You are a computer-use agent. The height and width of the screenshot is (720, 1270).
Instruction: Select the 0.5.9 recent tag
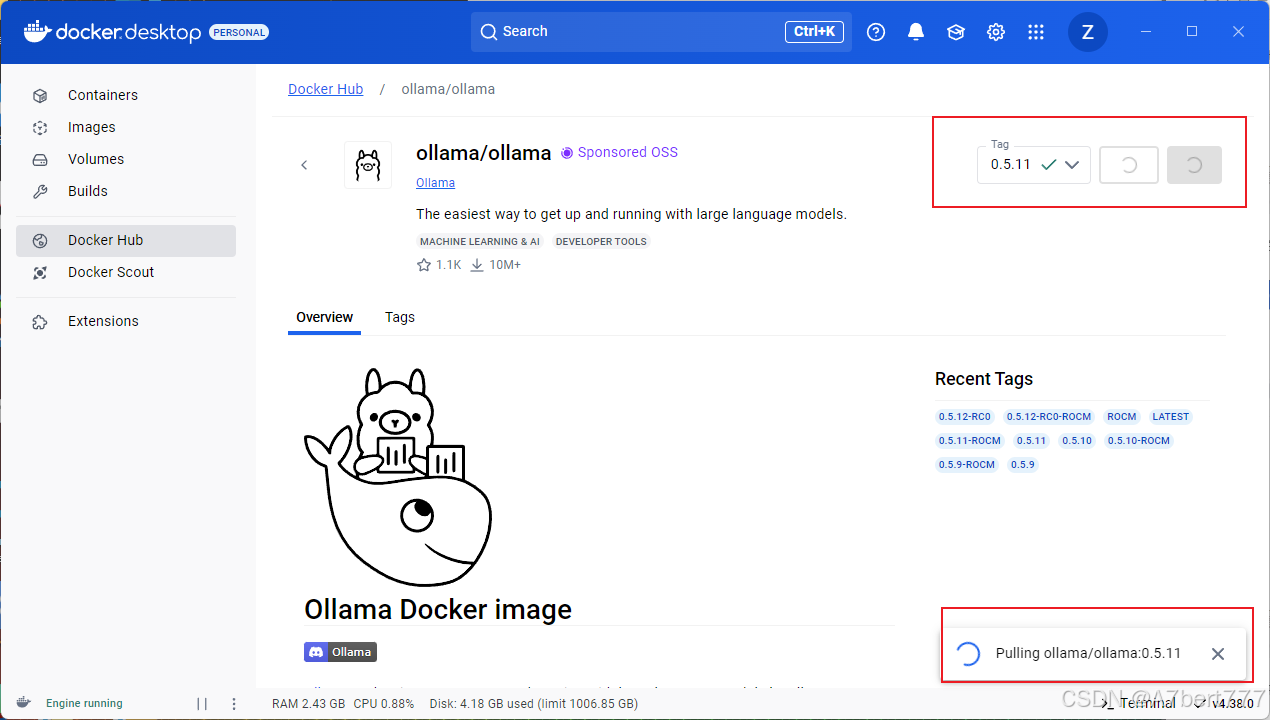1023,465
